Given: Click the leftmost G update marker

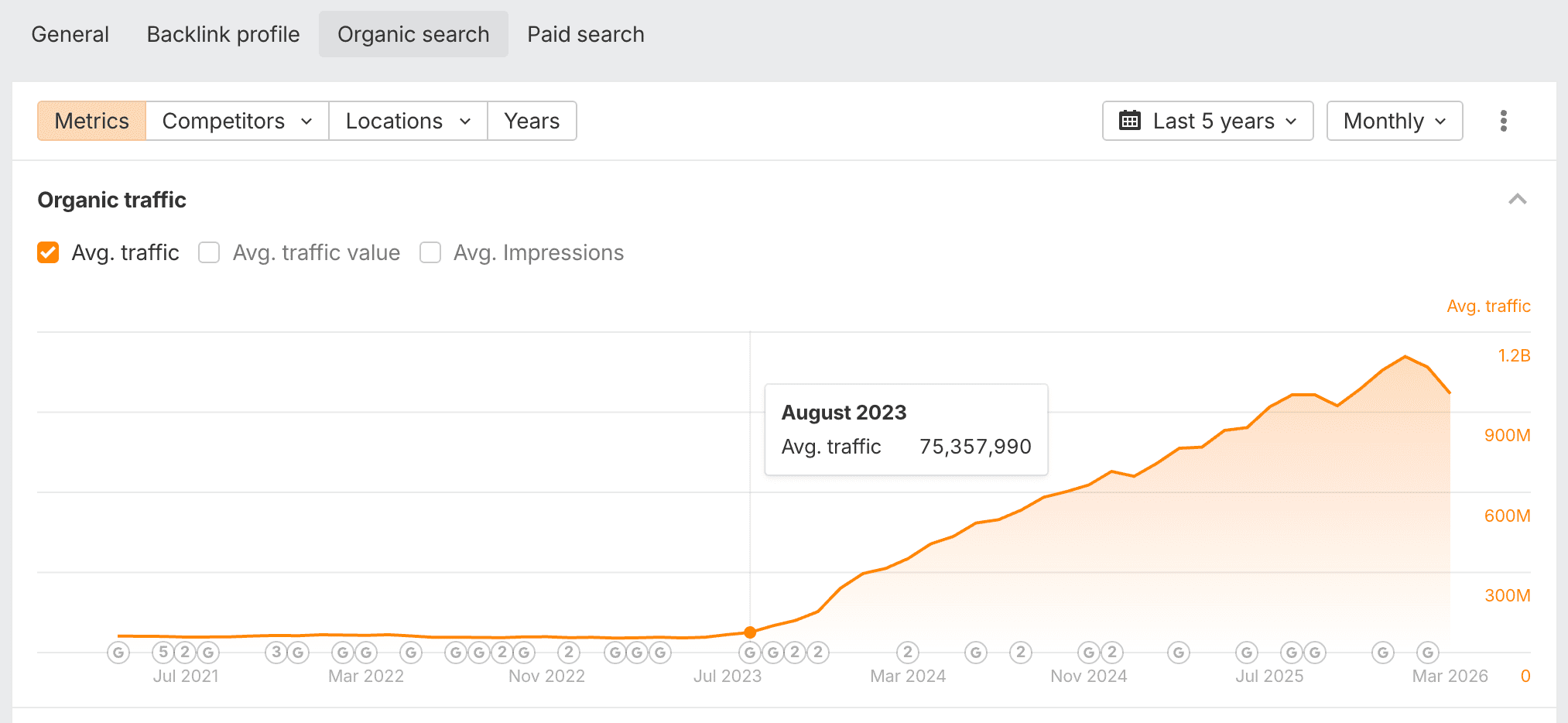Looking at the screenshot, I should click(x=118, y=653).
